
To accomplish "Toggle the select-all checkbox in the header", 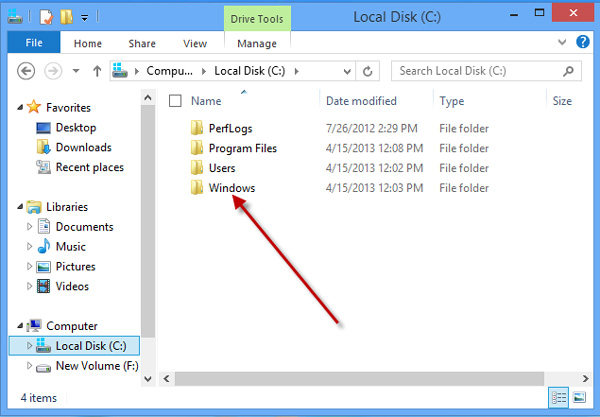I will (175, 101).
